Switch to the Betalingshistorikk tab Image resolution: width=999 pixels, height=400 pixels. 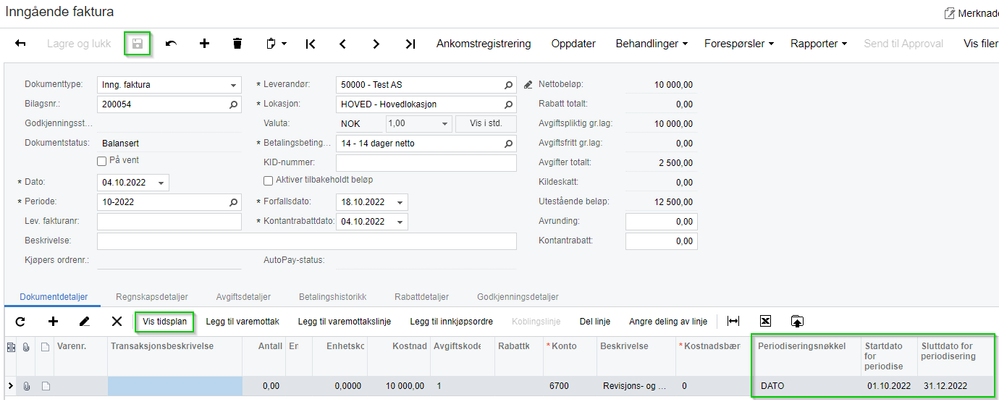[x=332, y=297]
